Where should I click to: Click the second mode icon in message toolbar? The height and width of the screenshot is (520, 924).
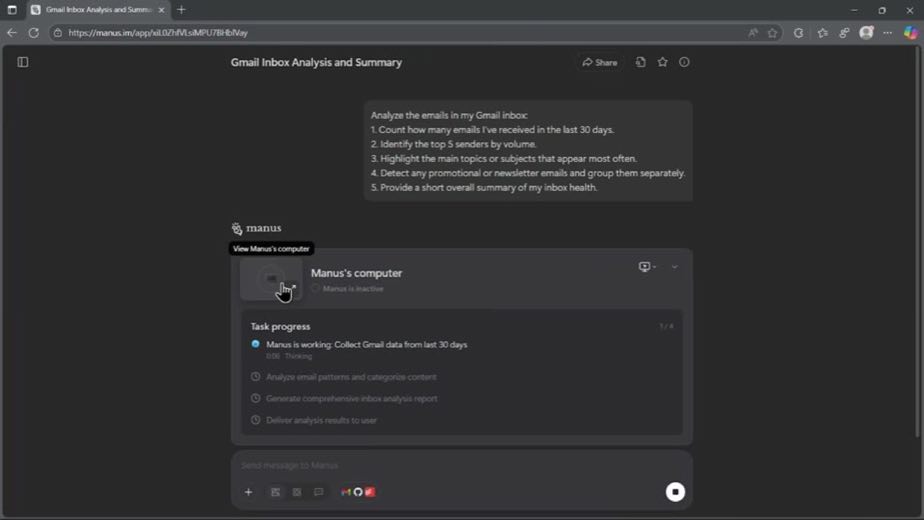coord(297,492)
